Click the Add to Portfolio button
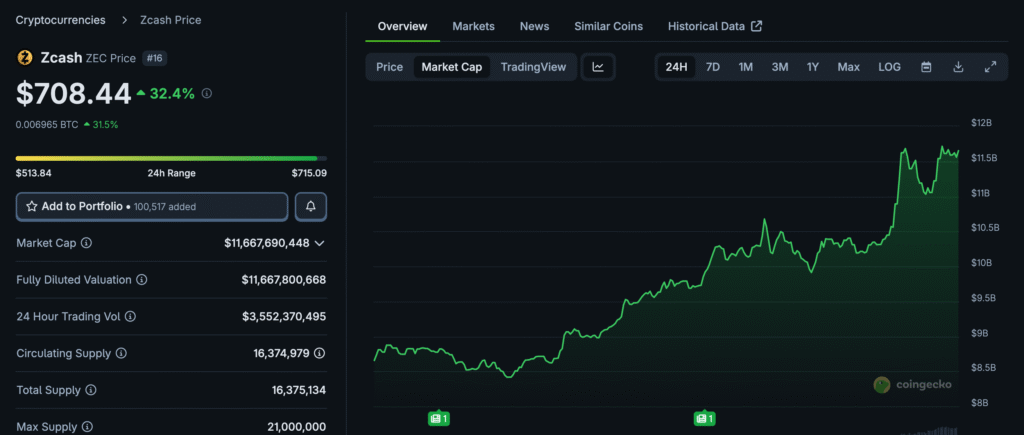 point(152,206)
